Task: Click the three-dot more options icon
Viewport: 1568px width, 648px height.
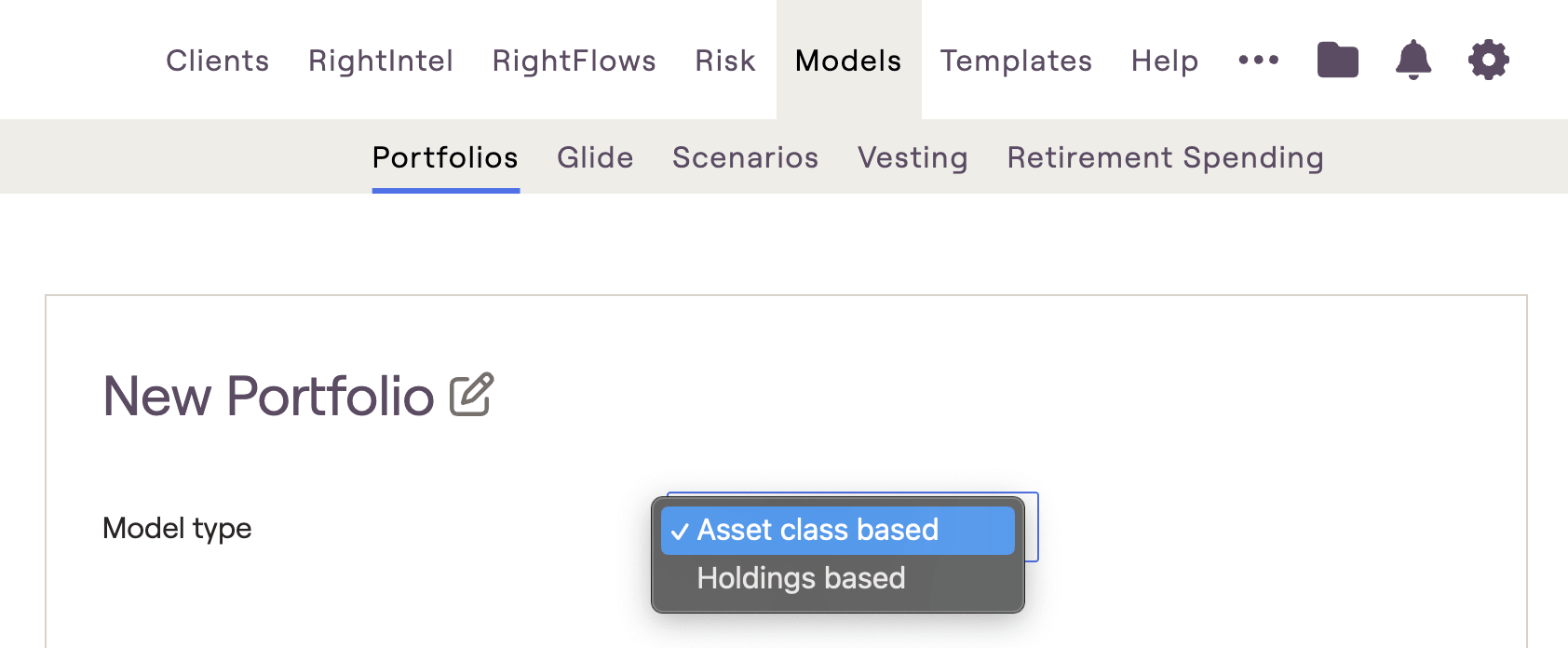Action: pyautogui.click(x=1258, y=60)
